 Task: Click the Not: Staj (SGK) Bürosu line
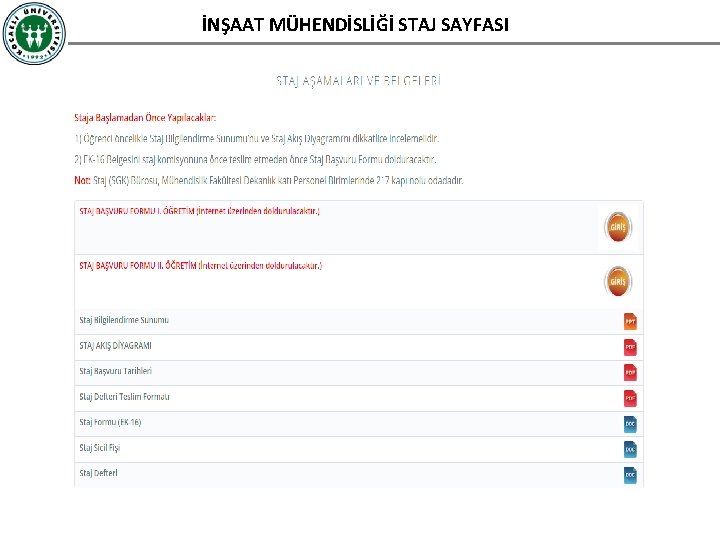coord(269,180)
